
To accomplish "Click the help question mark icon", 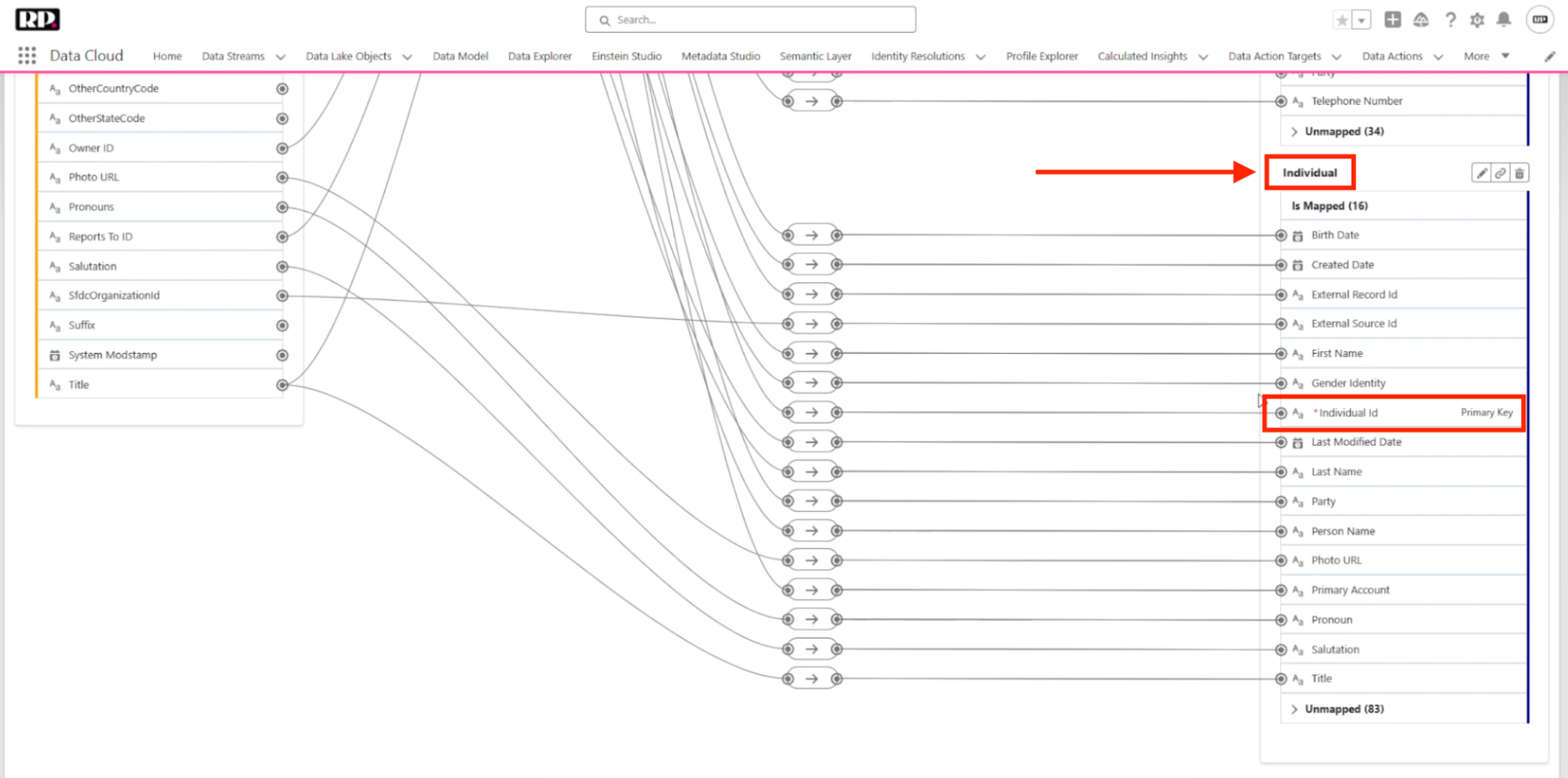I will coord(1450,20).
